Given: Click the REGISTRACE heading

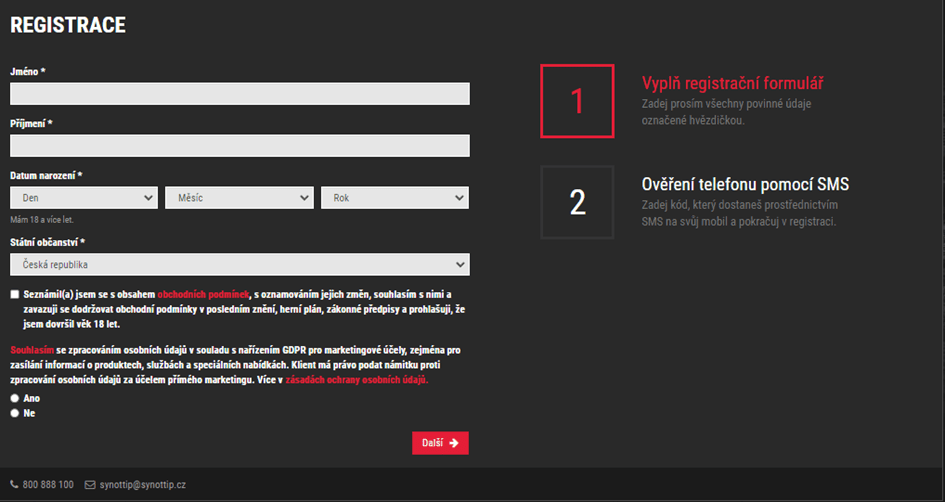Looking at the screenshot, I should [68, 25].
